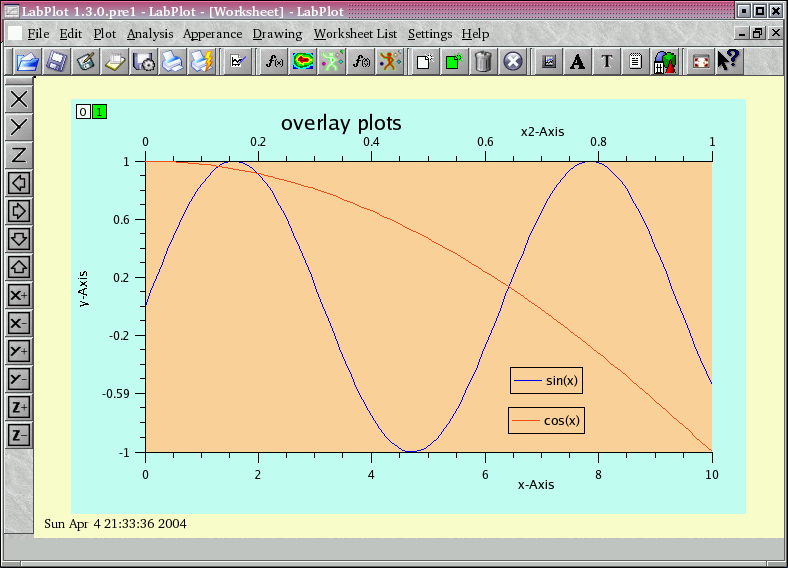This screenshot has width=788, height=568.
Task: Select plot 1 green indicator box
Action: (x=99, y=112)
